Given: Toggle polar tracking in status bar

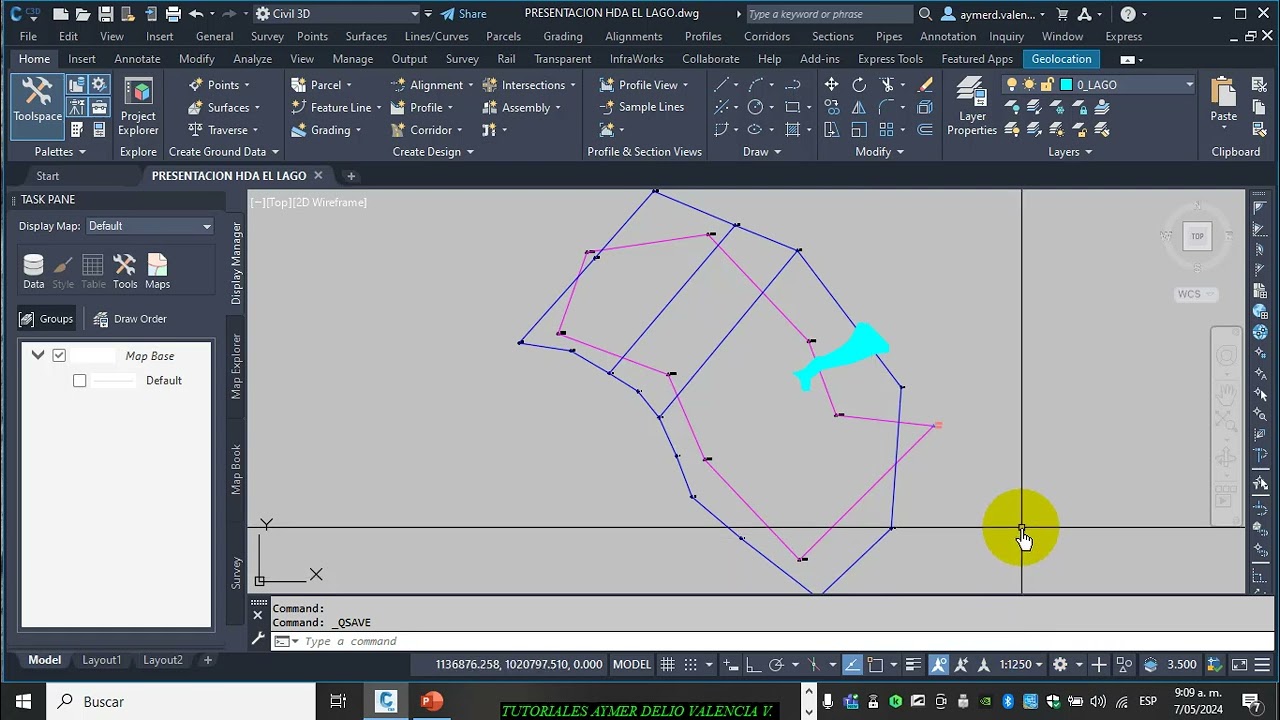Looking at the screenshot, I should coord(775,664).
